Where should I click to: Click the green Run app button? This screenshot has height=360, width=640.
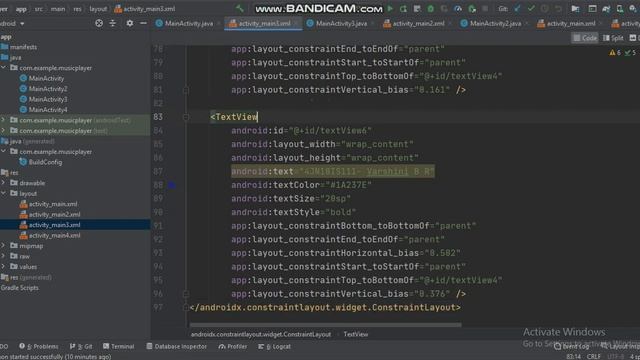[x=390, y=9]
